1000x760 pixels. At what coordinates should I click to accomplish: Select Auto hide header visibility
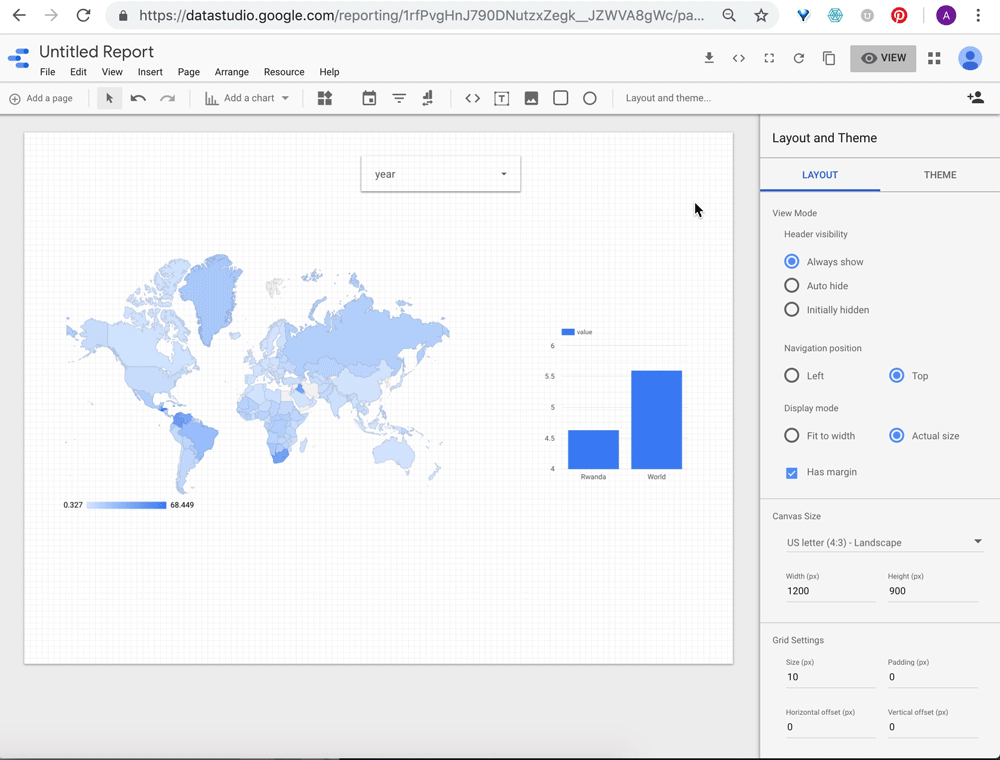click(791, 286)
